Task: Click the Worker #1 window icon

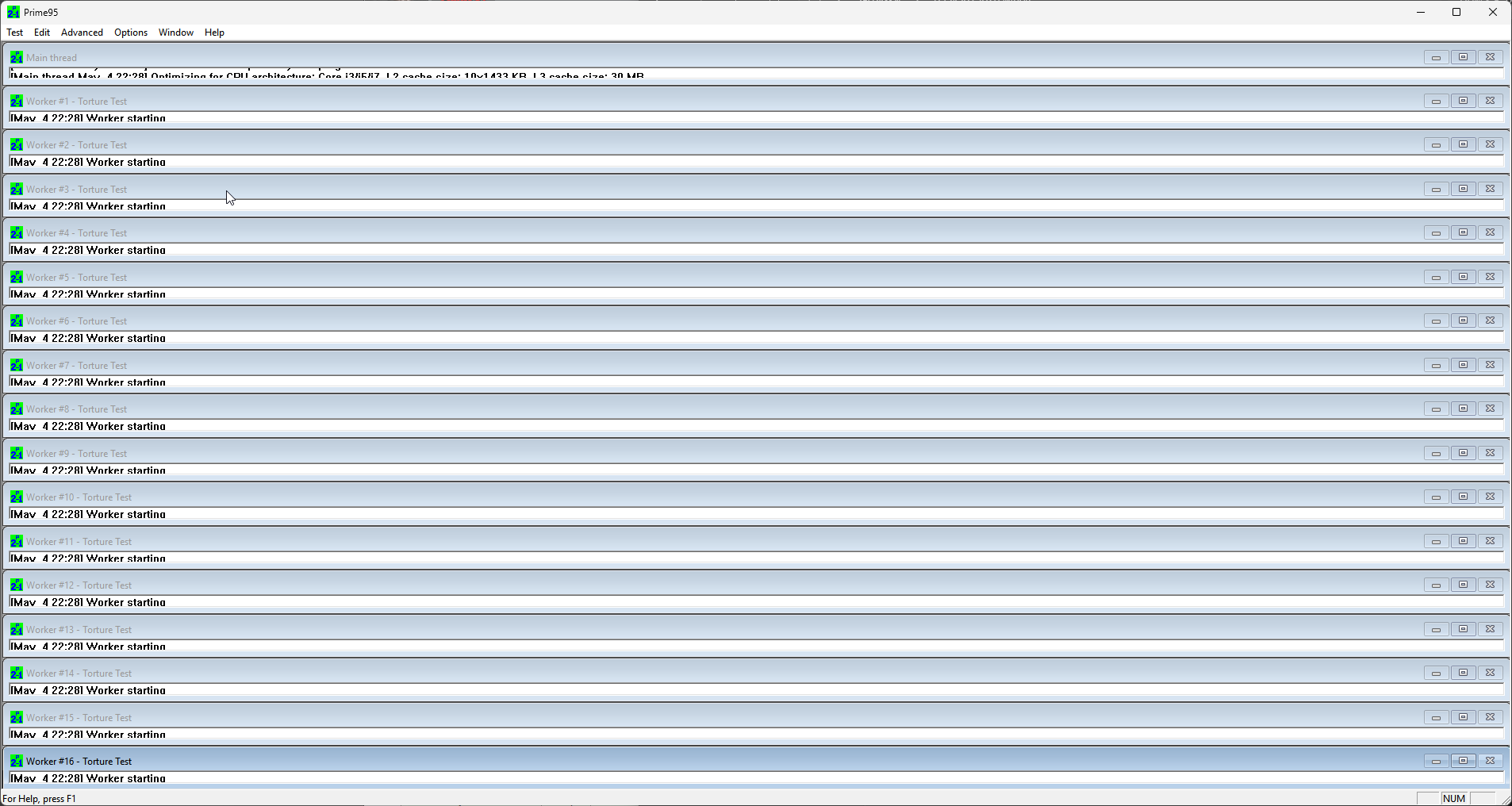Action: (x=17, y=101)
